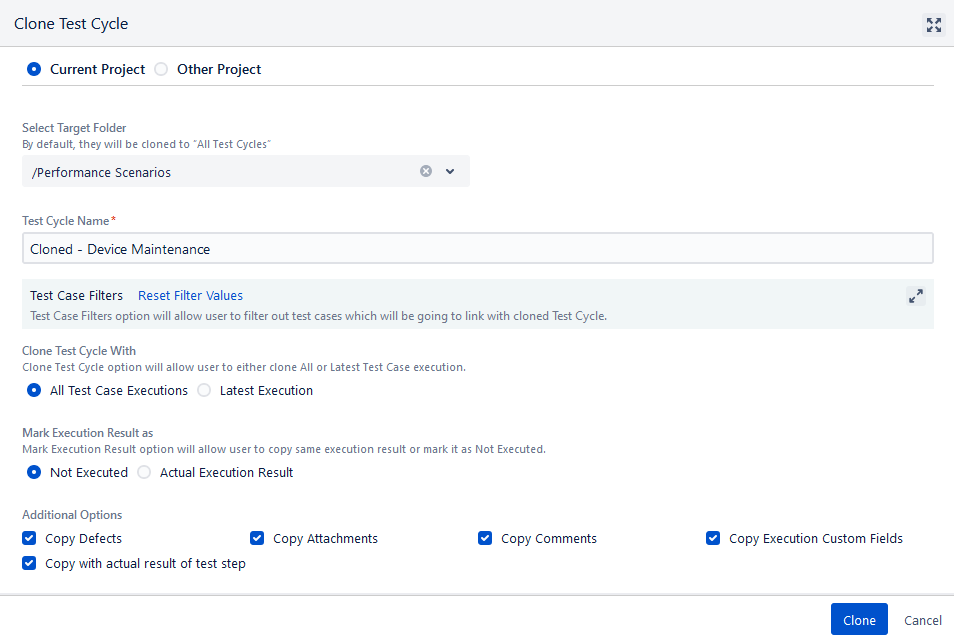Choose Latest Execution radio button
This screenshot has width=954, height=640.
pos(204,390)
